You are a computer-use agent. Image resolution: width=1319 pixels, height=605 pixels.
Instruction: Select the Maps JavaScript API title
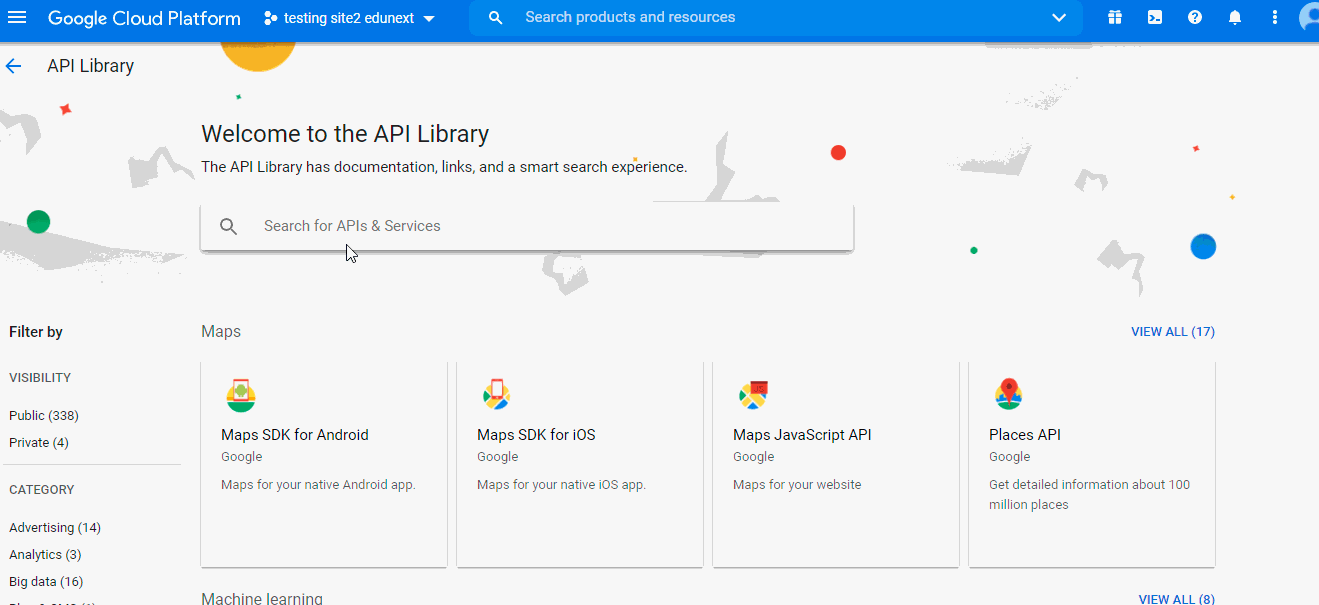pyautogui.click(x=802, y=435)
